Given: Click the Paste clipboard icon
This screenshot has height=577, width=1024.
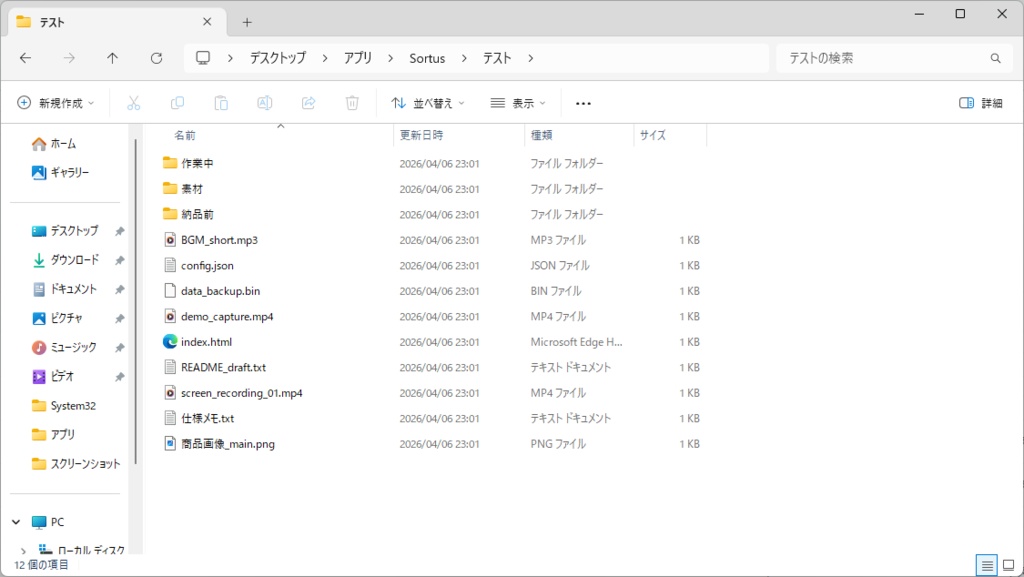Looking at the screenshot, I should (221, 103).
